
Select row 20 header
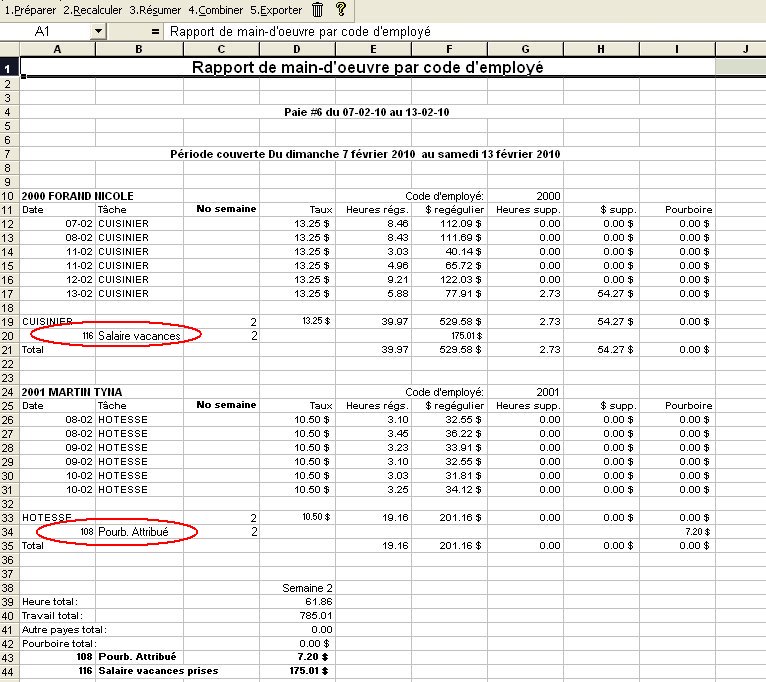tap(9, 336)
